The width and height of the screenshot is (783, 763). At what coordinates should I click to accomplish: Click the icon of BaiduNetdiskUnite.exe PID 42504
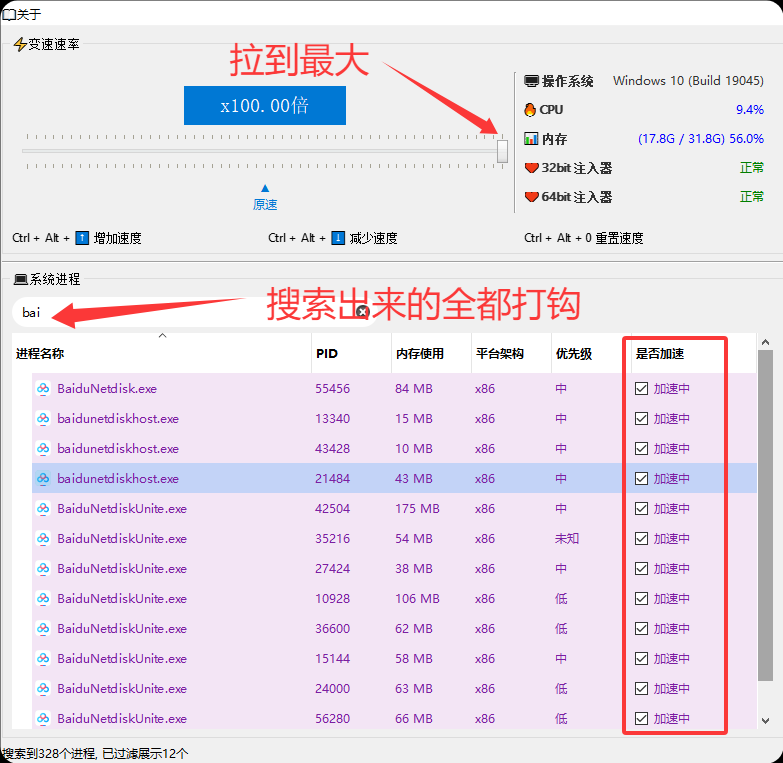[x=43, y=508]
